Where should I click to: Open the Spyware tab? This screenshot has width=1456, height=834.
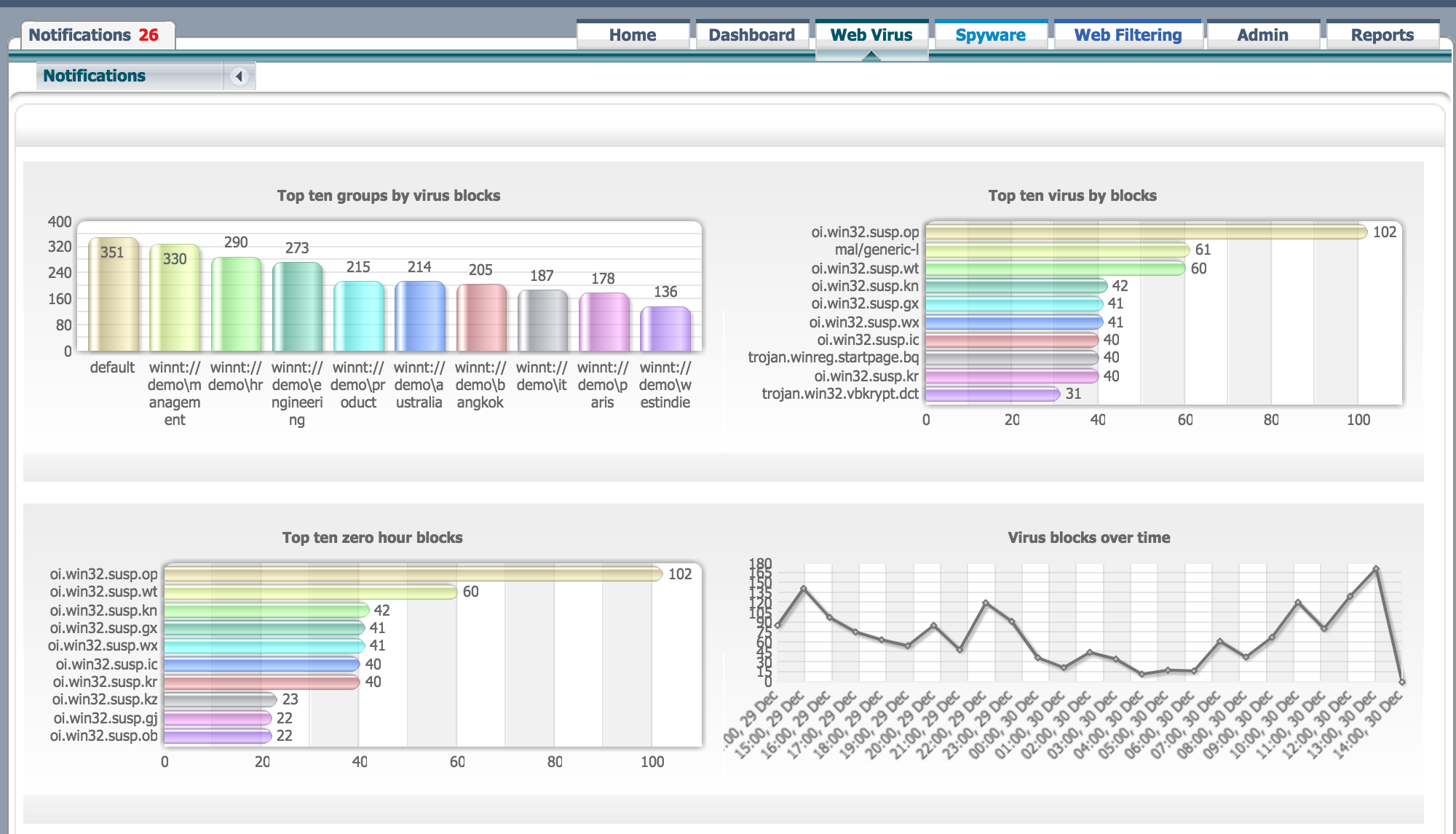[990, 35]
